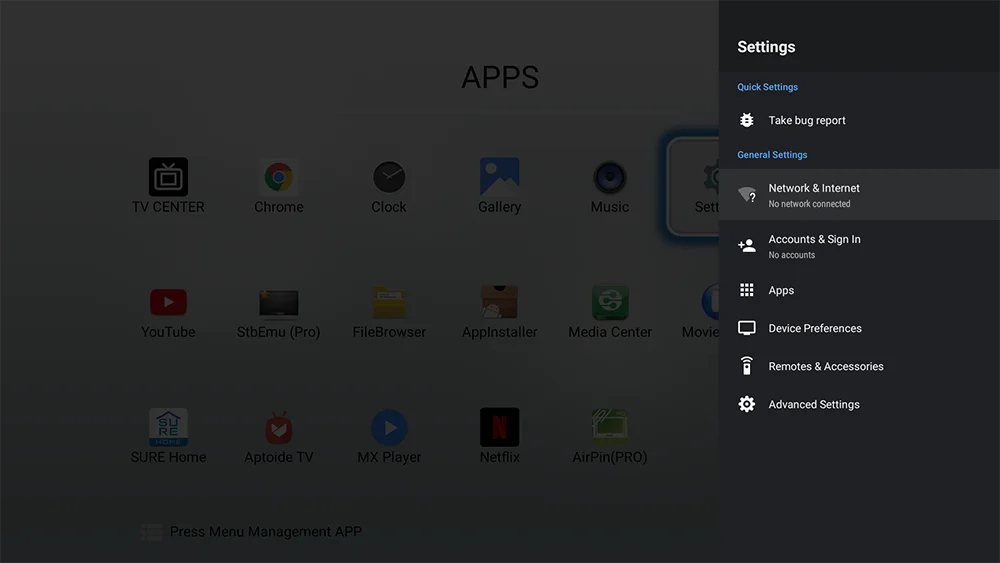Select Take bug report
Image resolution: width=1000 pixels, height=563 pixels.
859,120
